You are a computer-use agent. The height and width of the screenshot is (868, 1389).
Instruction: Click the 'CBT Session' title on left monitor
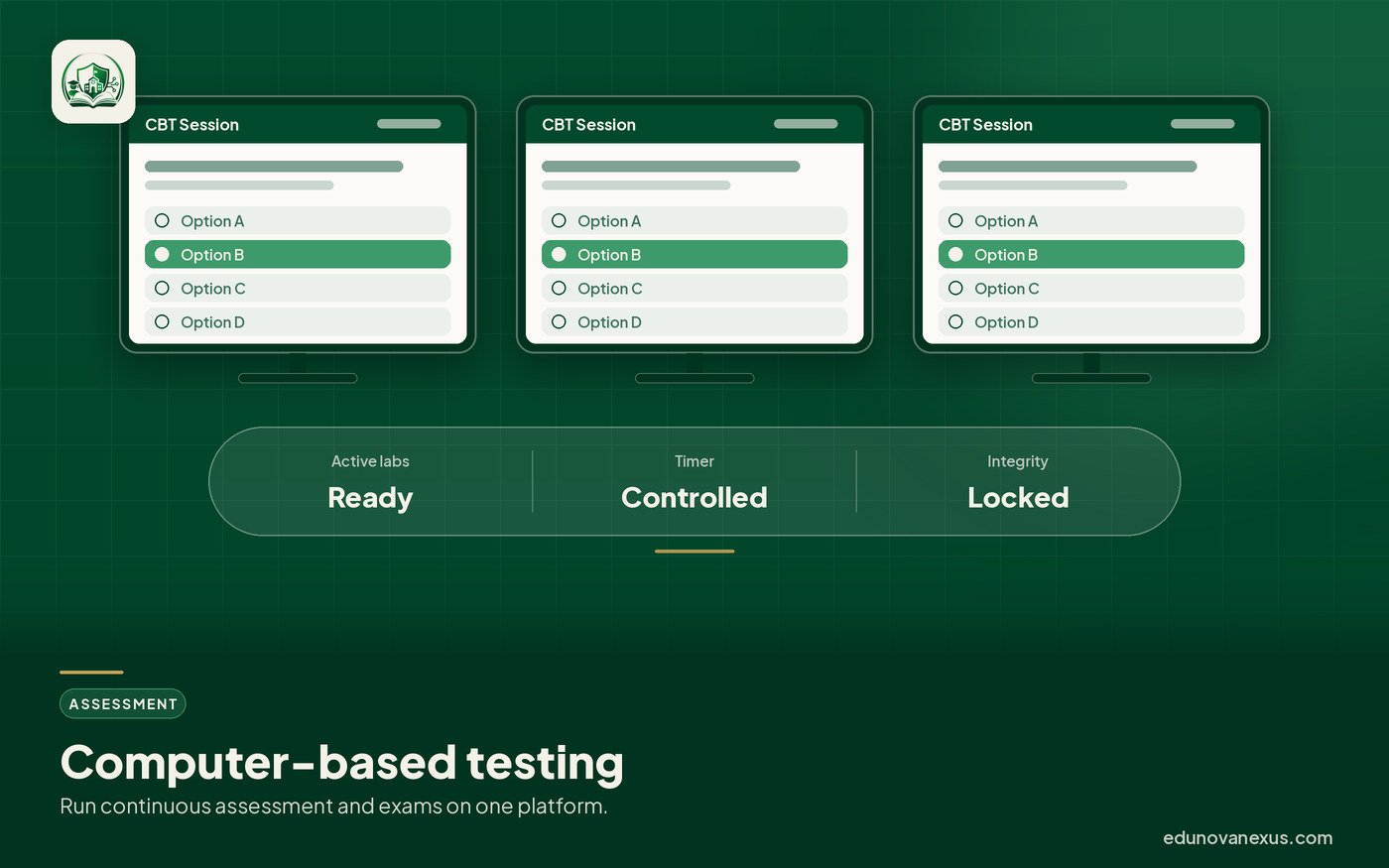192,125
